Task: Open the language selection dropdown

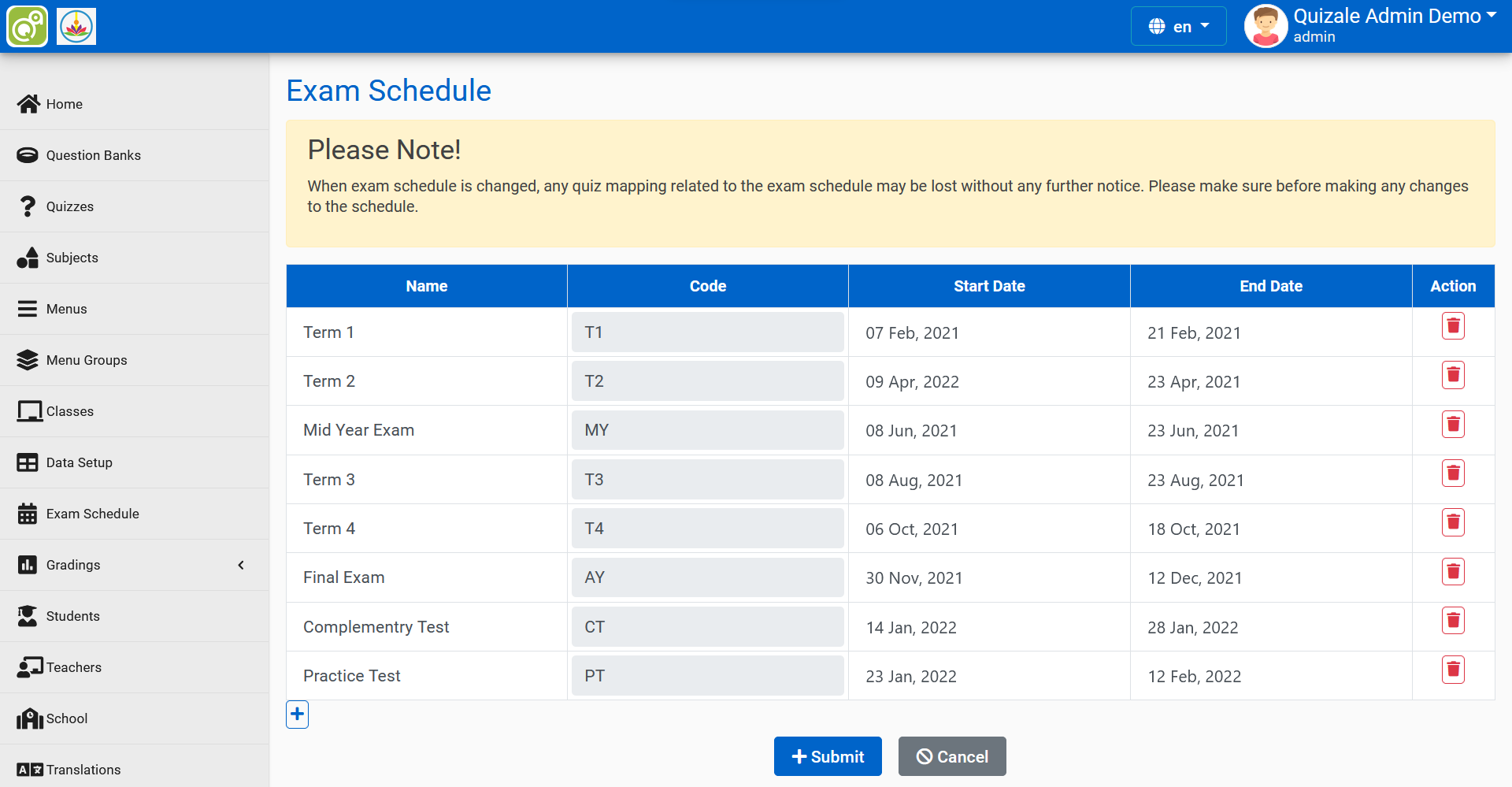Action: pos(1178,25)
